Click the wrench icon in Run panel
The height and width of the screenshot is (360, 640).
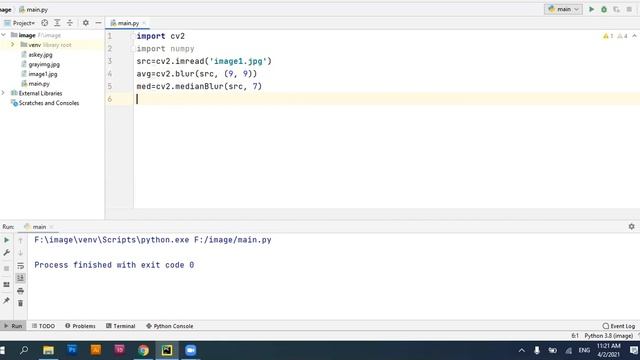click(x=7, y=253)
